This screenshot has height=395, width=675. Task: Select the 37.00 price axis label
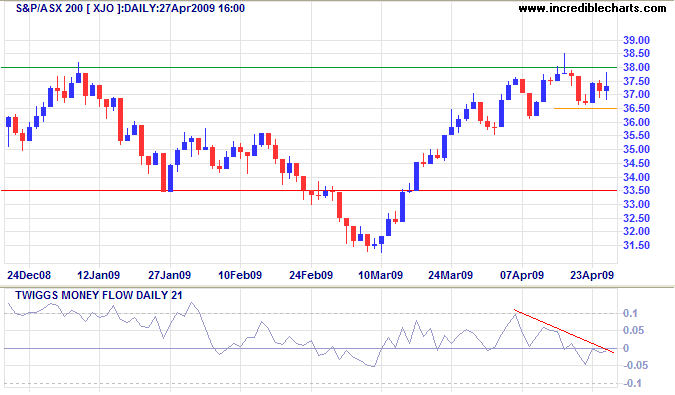point(636,94)
